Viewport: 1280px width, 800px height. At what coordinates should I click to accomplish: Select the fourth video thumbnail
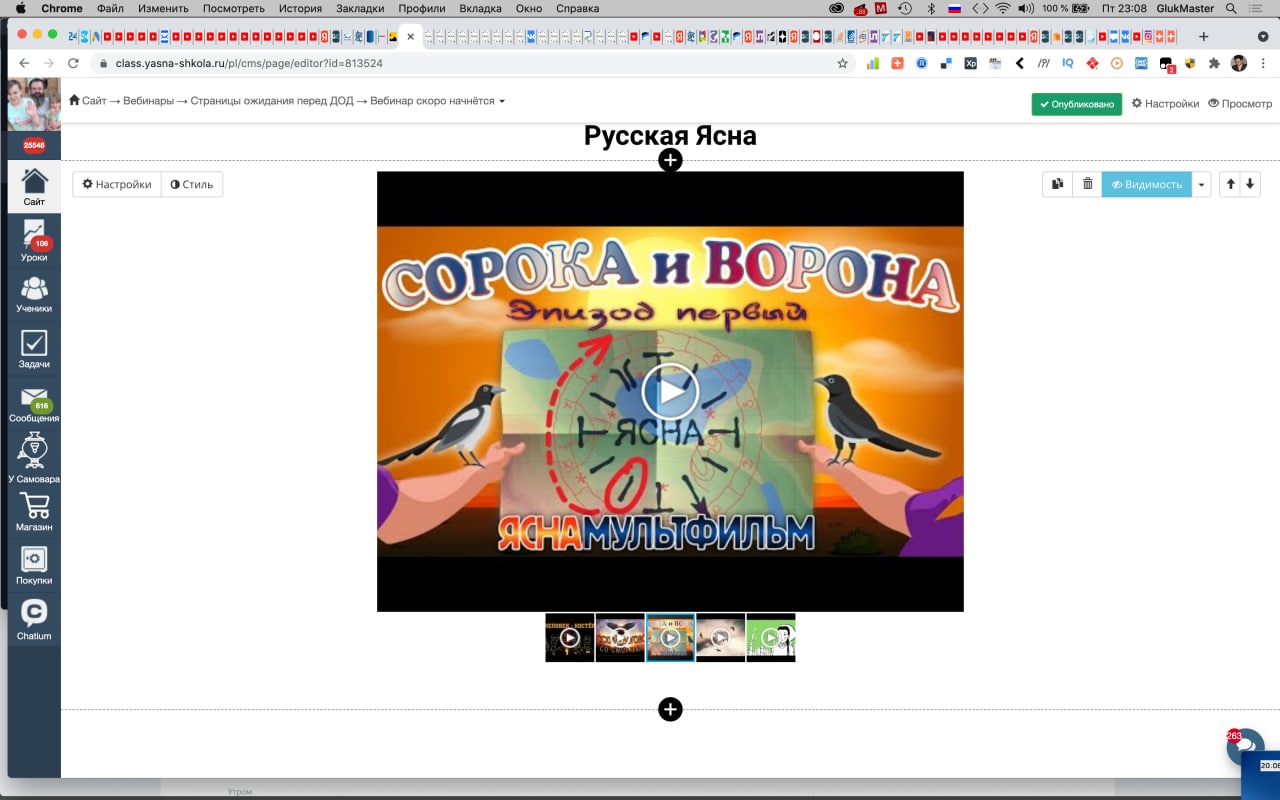click(x=720, y=637)
